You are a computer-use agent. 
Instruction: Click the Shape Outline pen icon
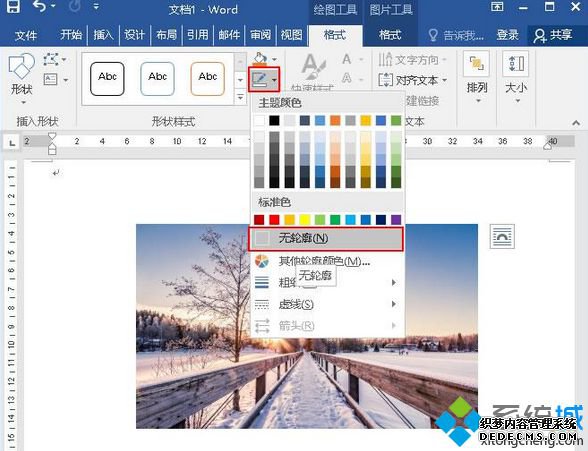(x=260, y=79)
